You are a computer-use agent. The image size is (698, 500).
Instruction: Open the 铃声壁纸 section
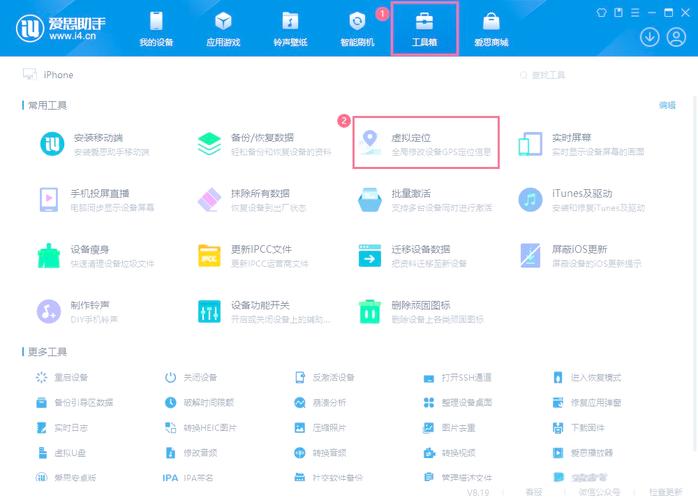pos(290,28)
